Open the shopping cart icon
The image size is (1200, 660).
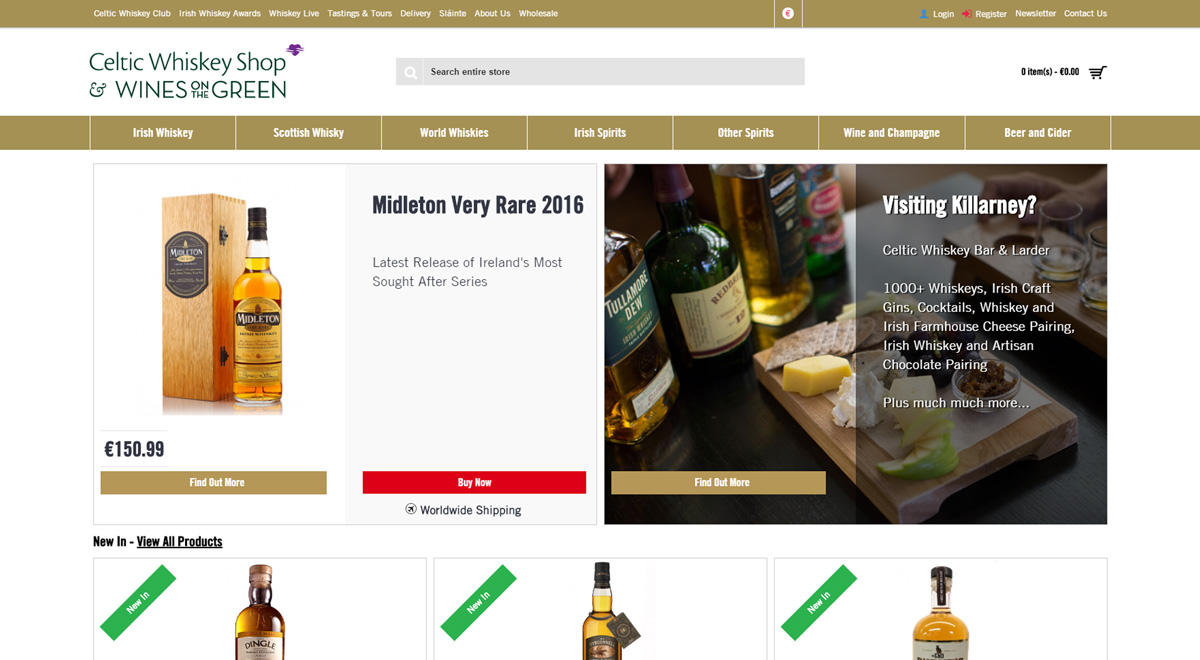[x=1097, y=72]
